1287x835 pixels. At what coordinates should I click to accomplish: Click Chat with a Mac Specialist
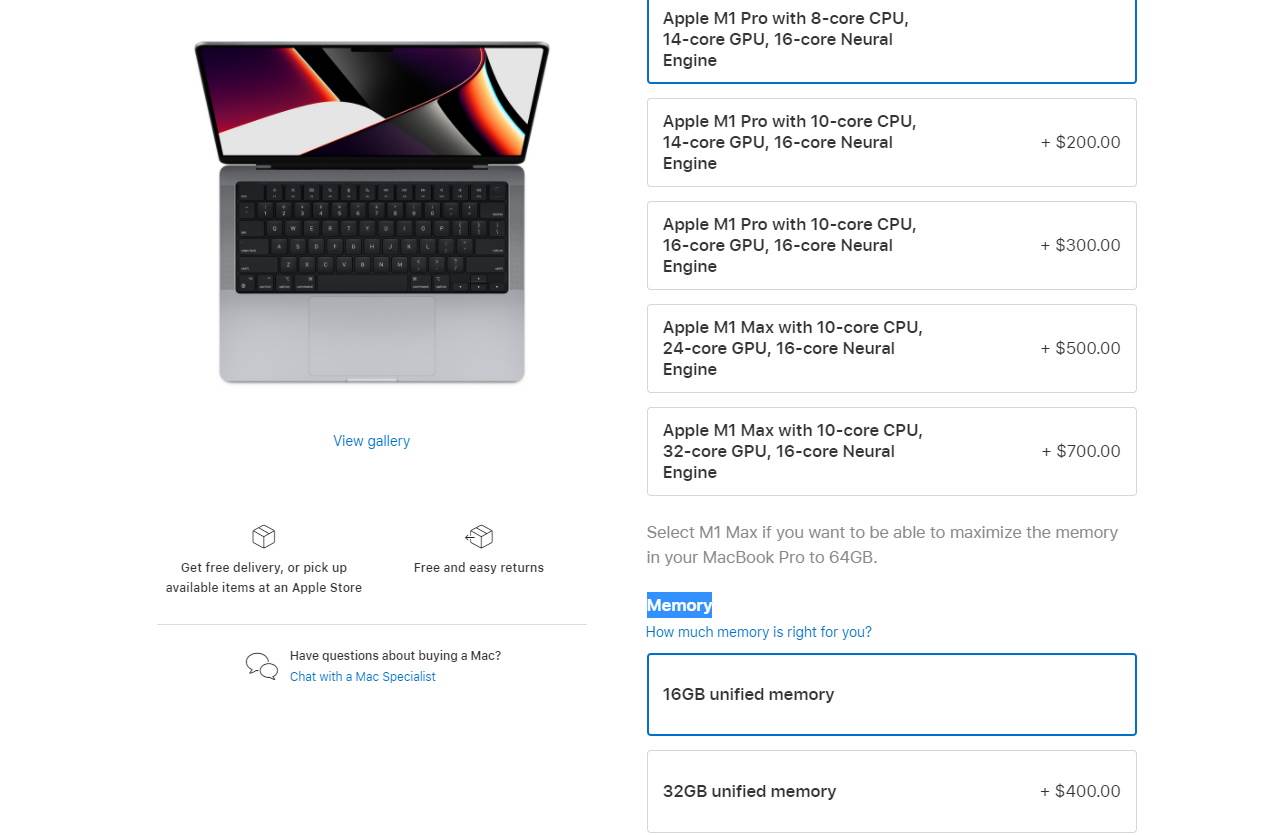tap(363, 677)
